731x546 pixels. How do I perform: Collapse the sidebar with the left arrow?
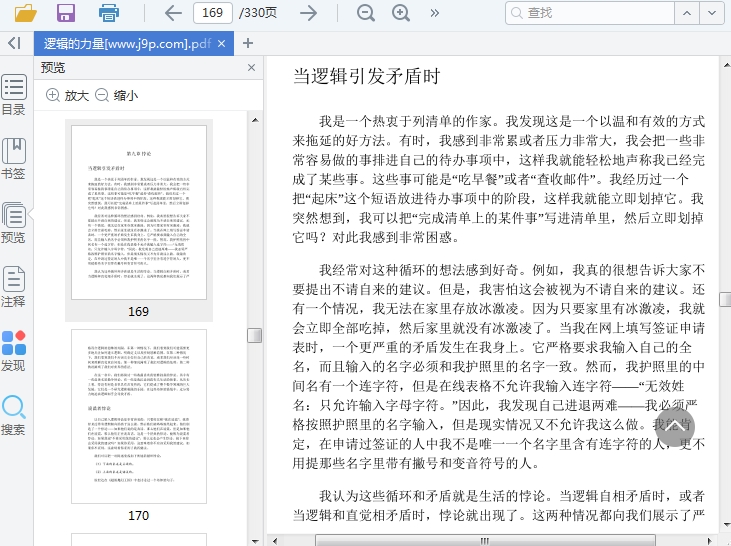point(14,43)
